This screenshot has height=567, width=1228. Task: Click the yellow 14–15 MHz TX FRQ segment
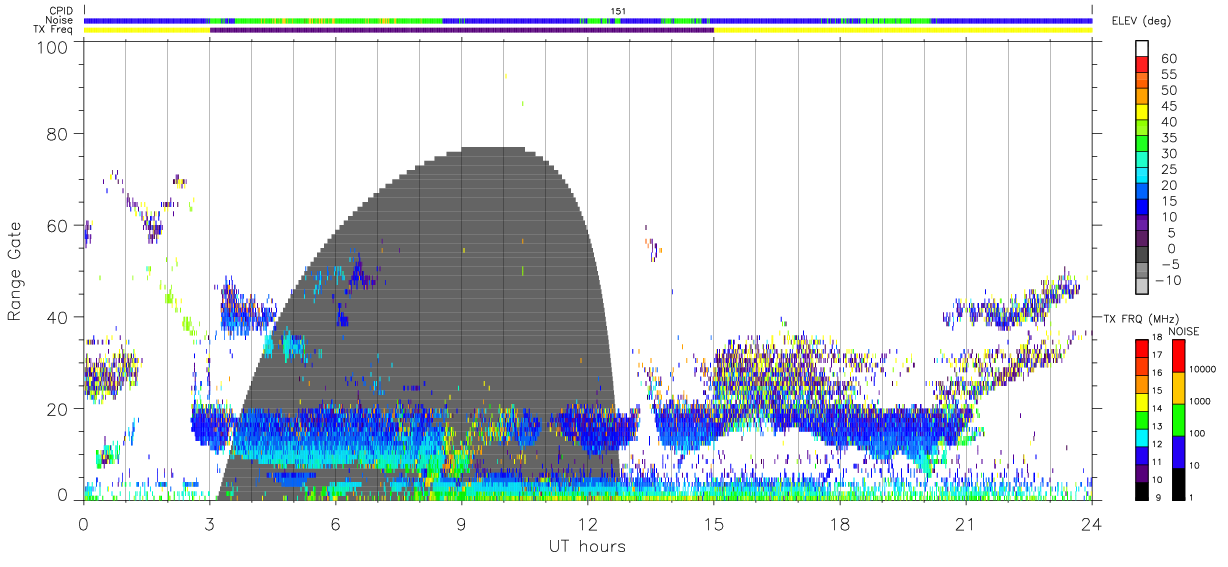pos(1143,401)
